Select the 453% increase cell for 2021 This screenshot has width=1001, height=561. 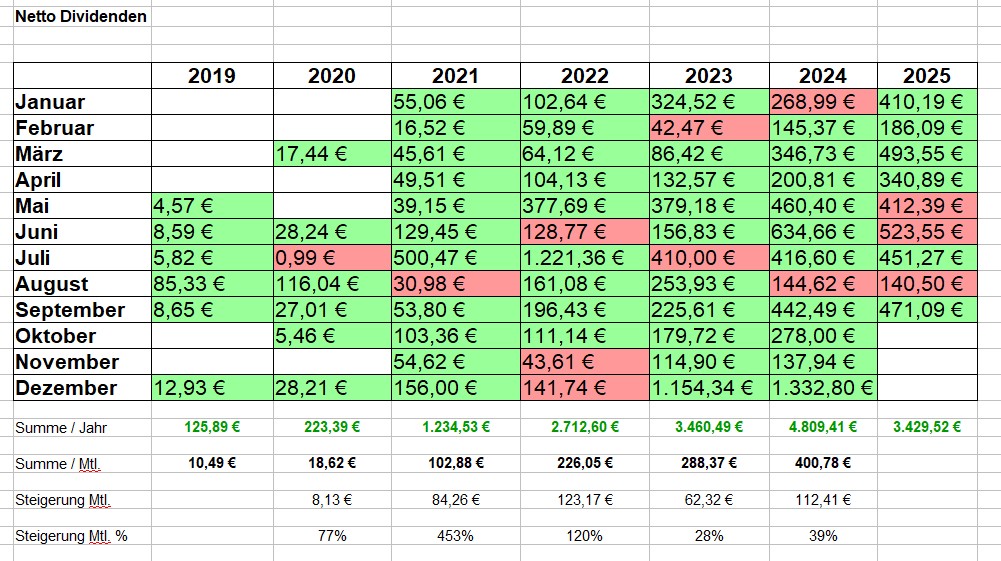(x=455, y=535)
